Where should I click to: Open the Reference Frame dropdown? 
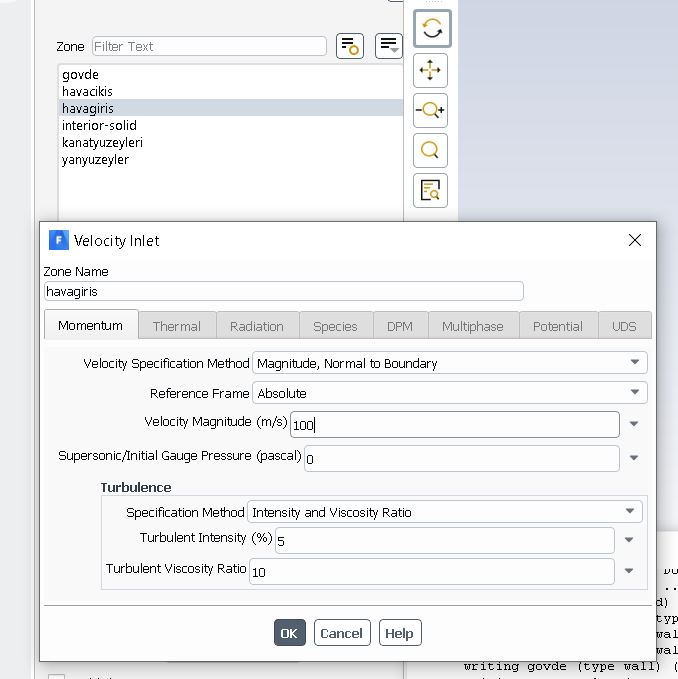pos(449,393)
